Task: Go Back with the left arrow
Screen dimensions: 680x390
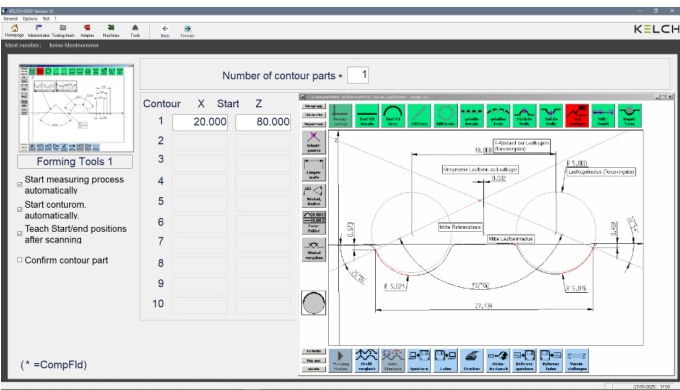Action: coord(165,31)
